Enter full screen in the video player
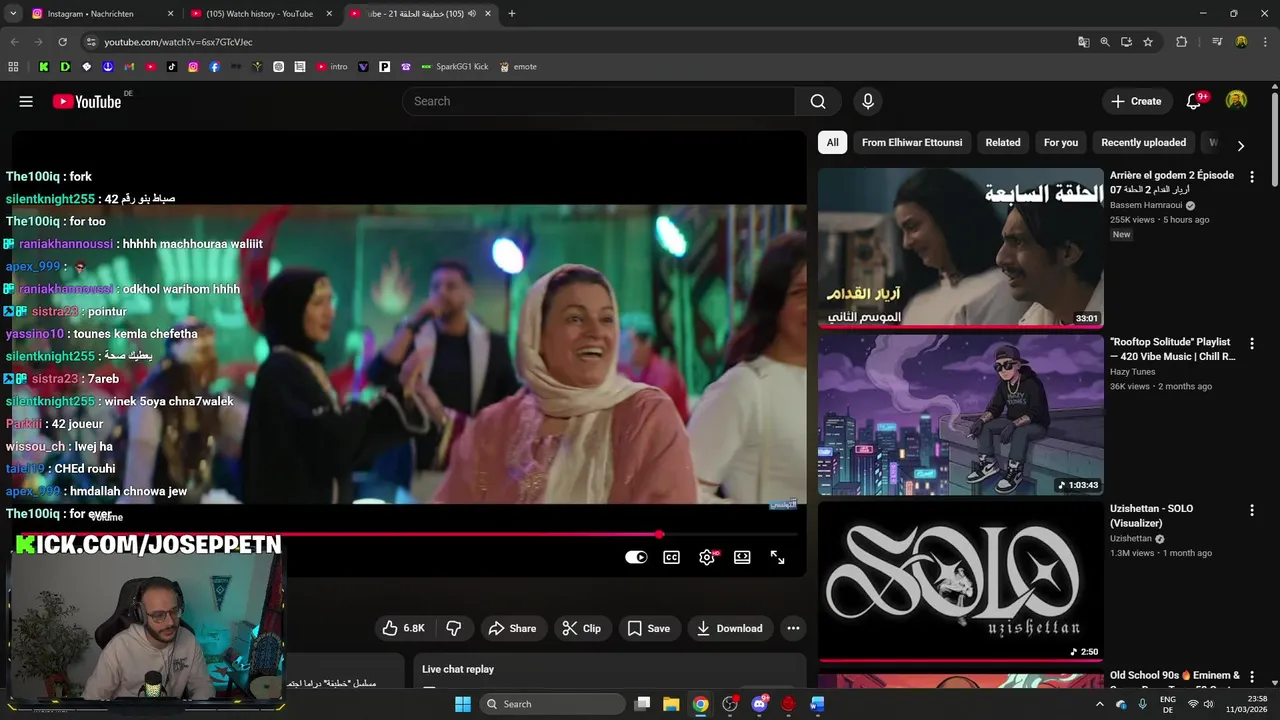This screenshot has width=1280, height=720. point(777,557)
